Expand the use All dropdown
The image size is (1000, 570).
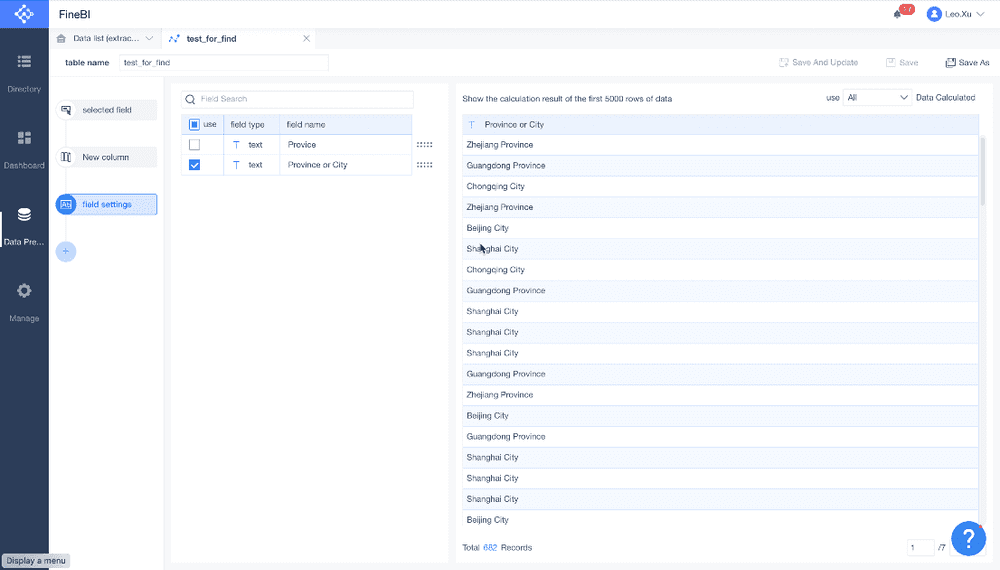pos(877,98)
